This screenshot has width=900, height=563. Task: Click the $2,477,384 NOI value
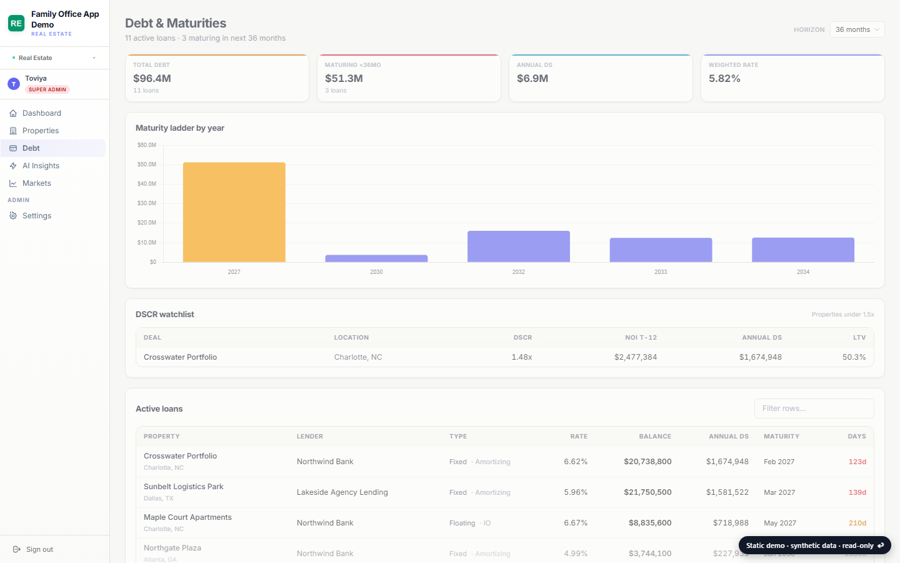pos(635,357)
